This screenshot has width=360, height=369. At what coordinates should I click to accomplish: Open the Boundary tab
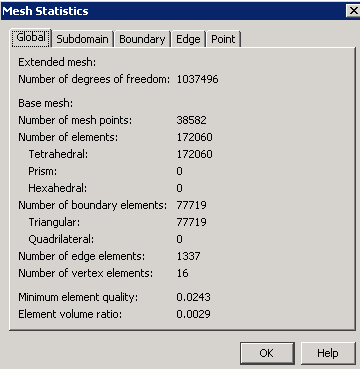pos(142,39)
